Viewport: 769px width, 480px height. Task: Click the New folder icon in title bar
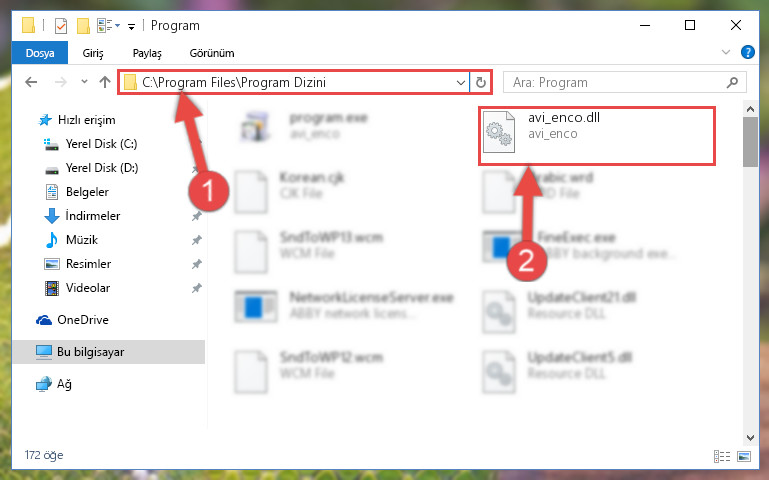83,25
